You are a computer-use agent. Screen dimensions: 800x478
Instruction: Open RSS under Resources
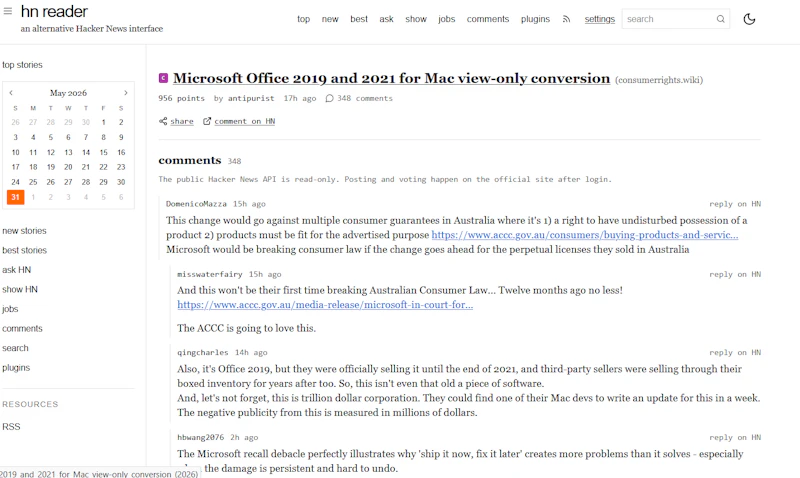coord(11,427)
